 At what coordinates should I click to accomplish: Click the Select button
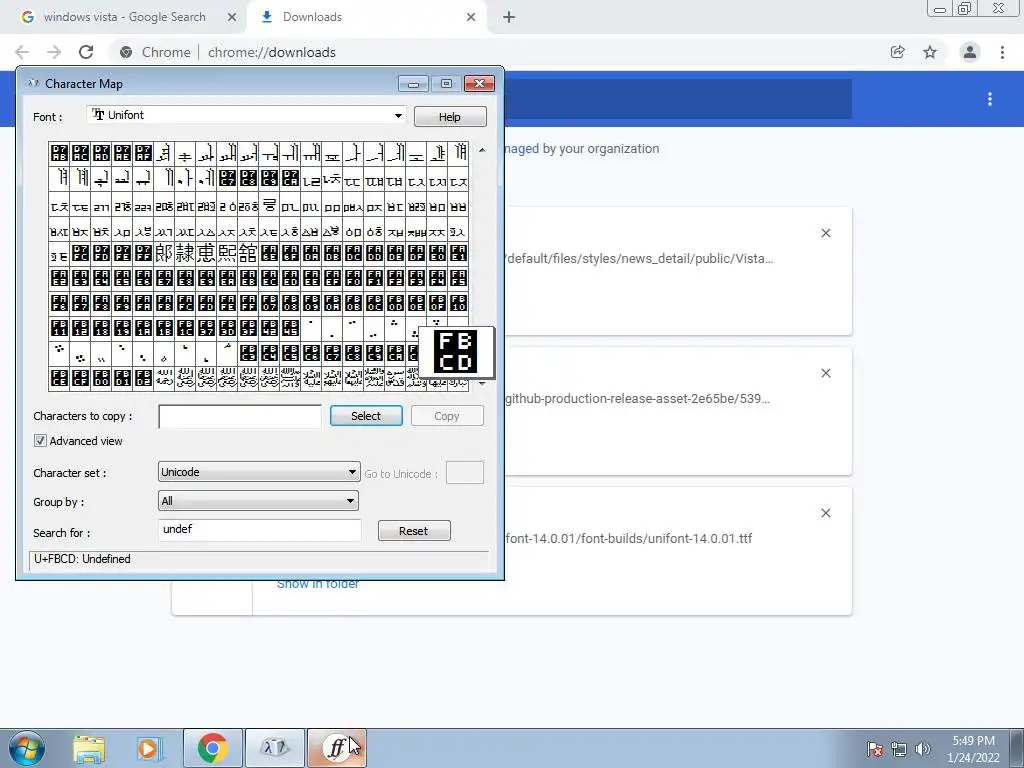366,416
